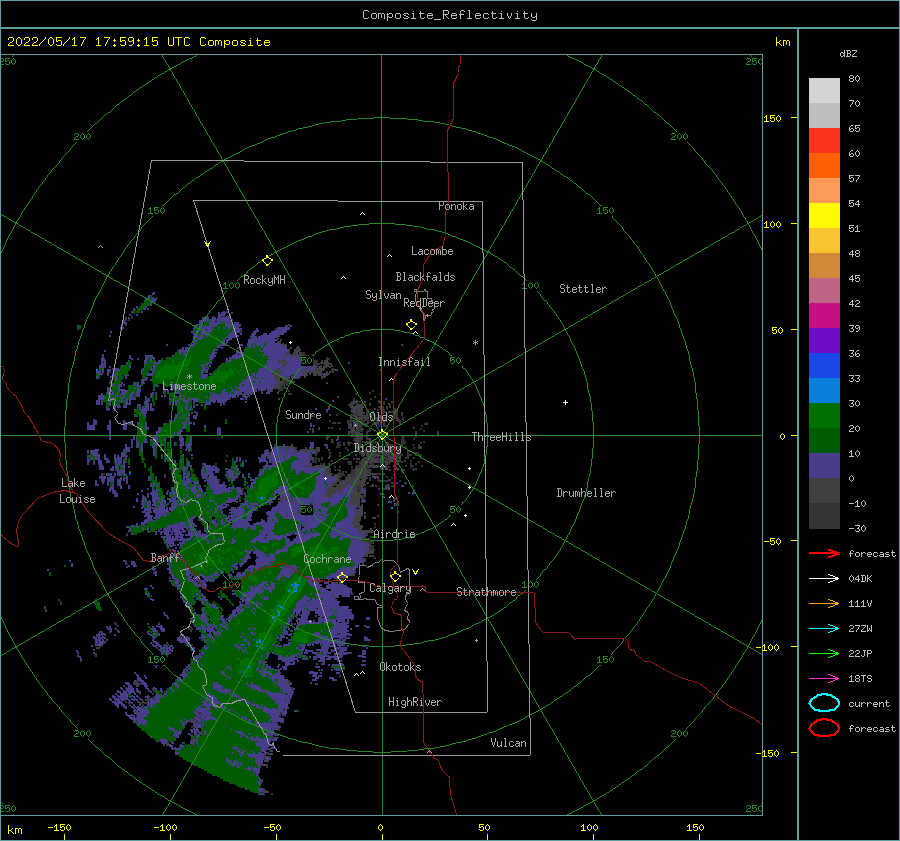Click the Lacombe town label
Viewport: 900px width, 841px height.
(432, 251)
